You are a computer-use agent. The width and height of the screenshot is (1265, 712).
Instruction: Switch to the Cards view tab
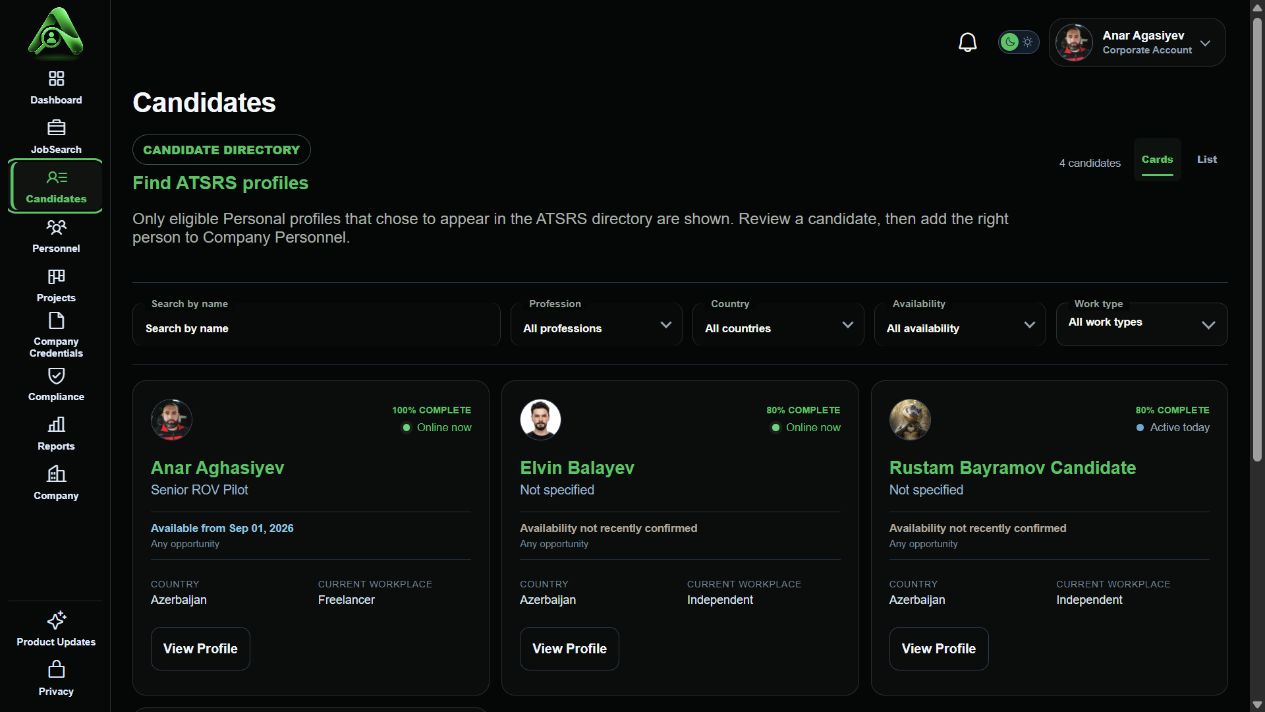click(x=1157, y=160)
